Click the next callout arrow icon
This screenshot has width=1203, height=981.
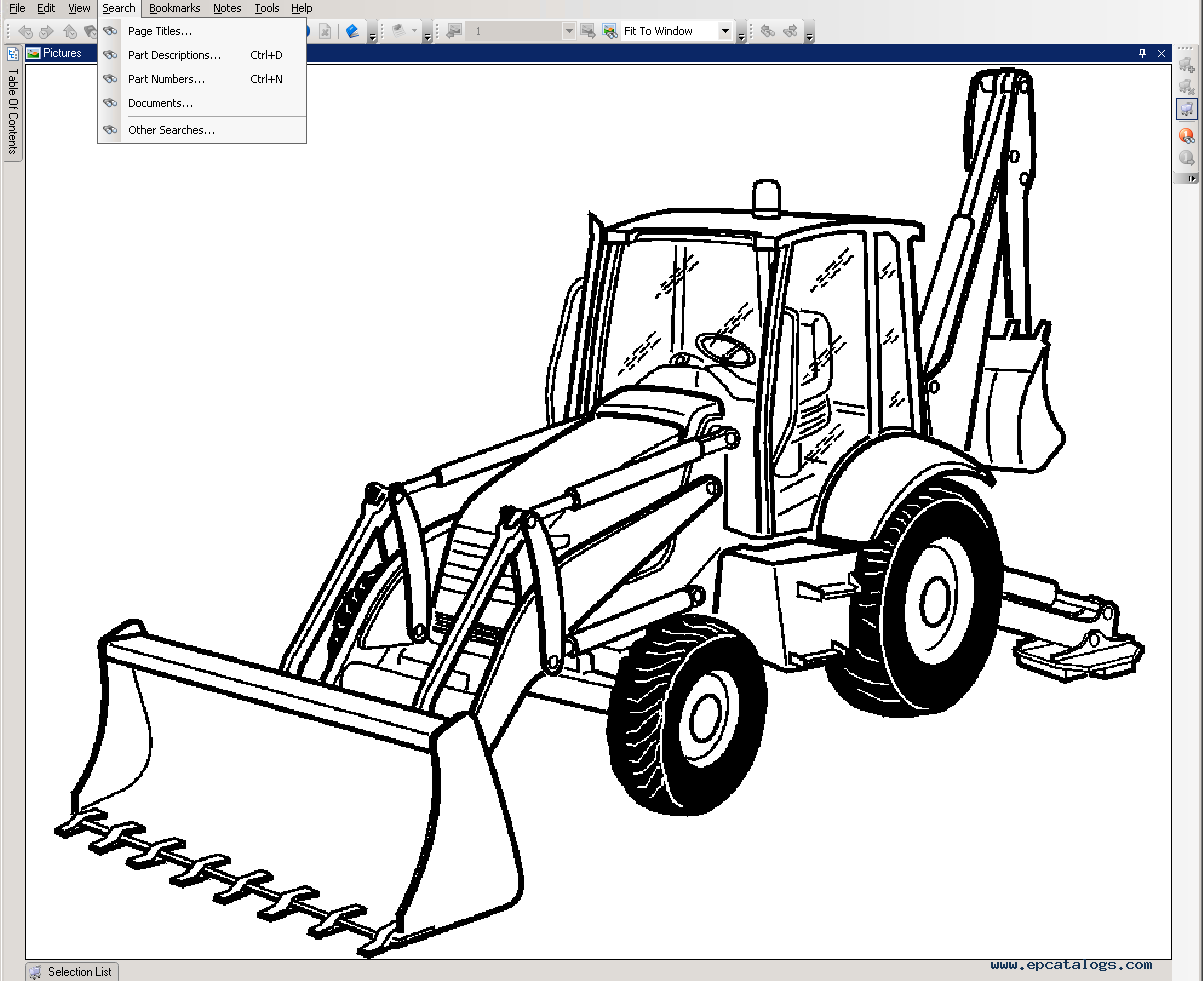click(1187, 157)
